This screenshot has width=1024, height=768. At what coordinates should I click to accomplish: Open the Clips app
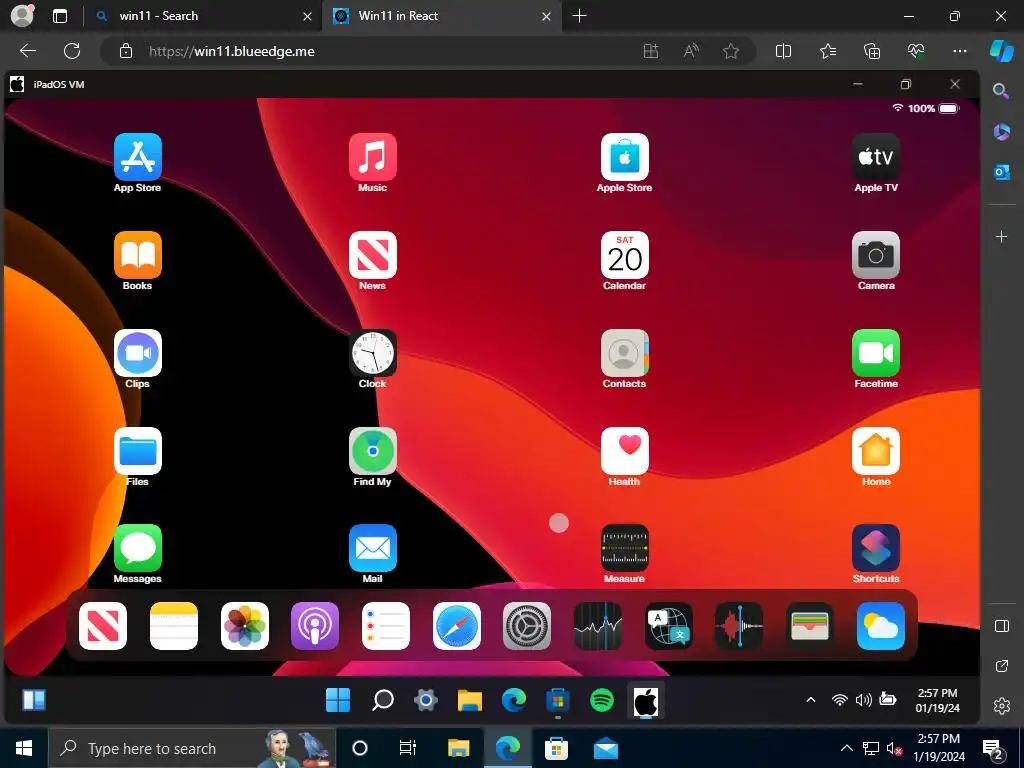(138, 353)
